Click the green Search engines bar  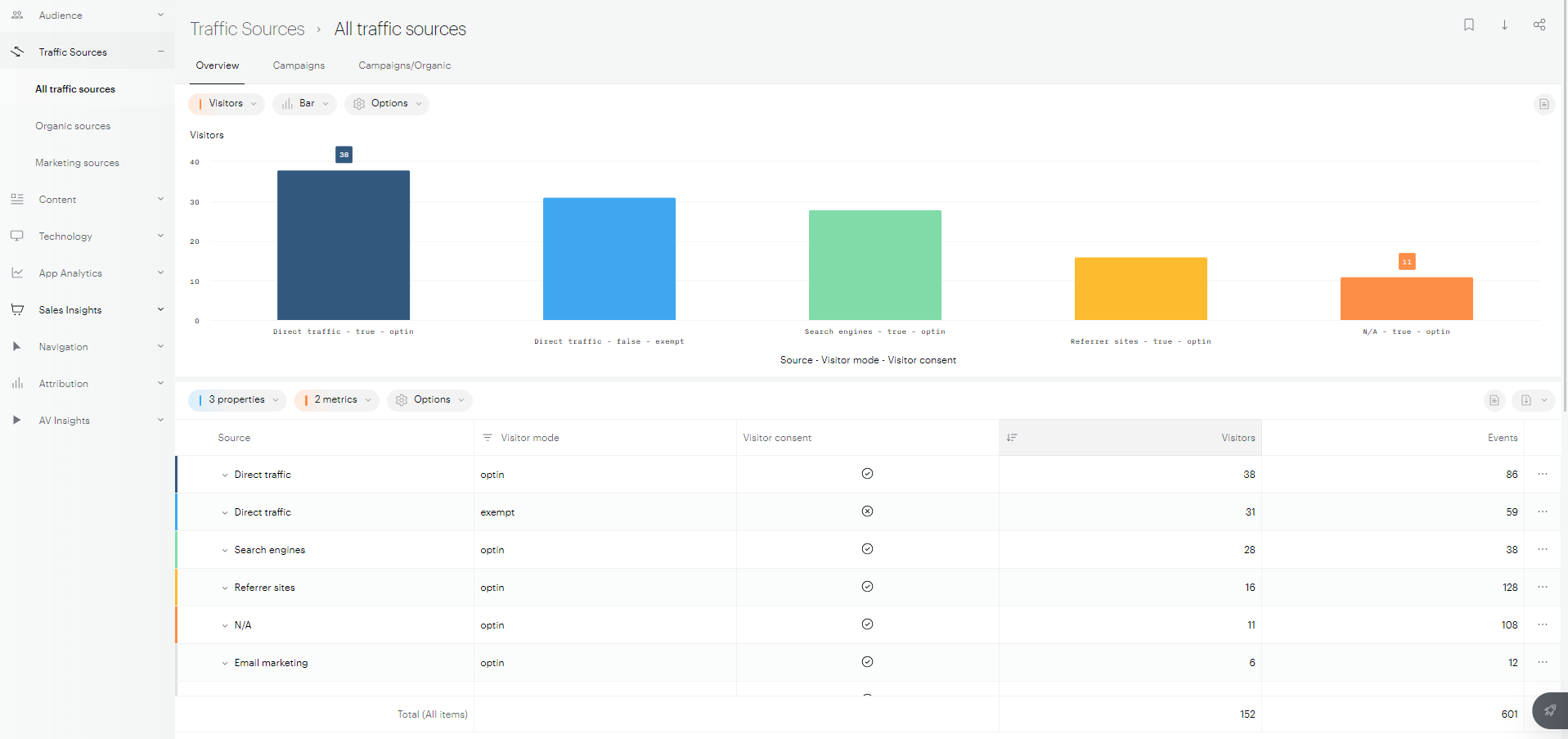coord(874,264)
